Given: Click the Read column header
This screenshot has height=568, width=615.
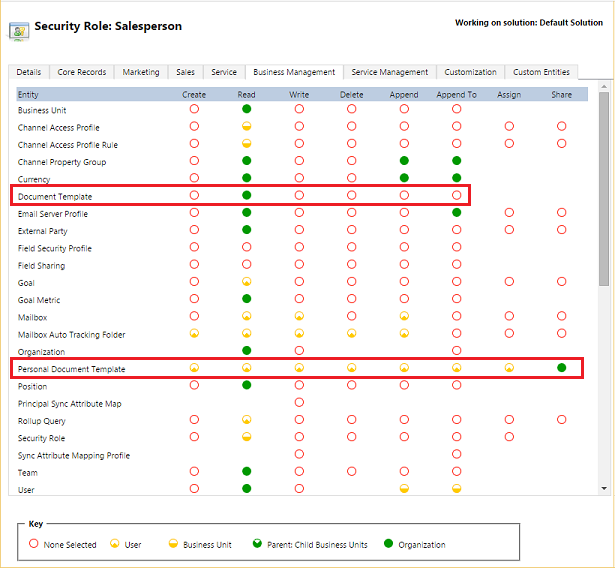Looking at the screenshot, I should click(x=246, y=93).
